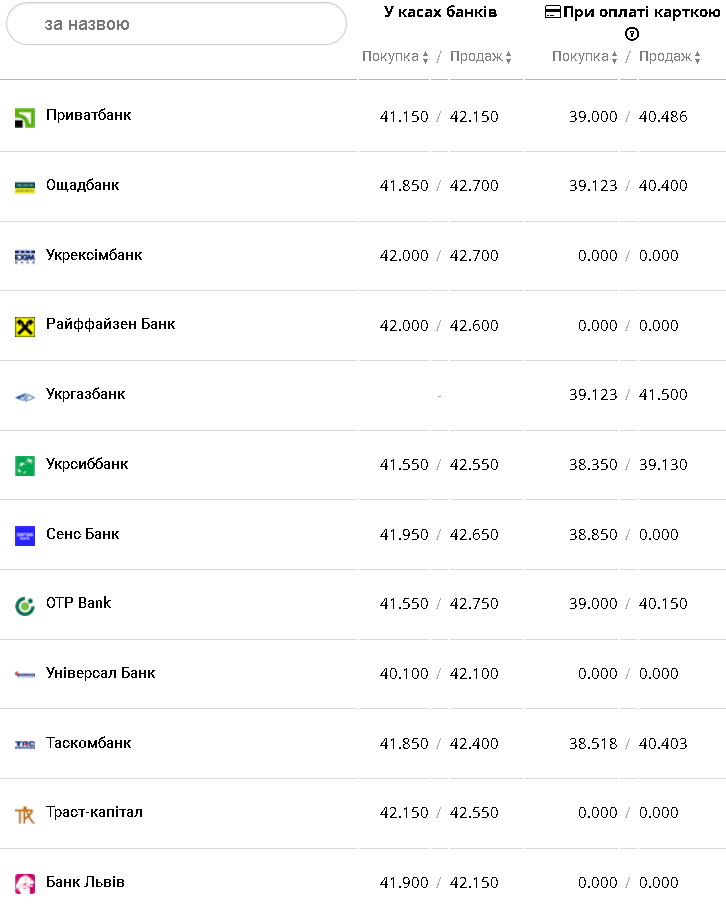
Task: Sort by cash desk Продаж column
Action: (x=481, y=57)
